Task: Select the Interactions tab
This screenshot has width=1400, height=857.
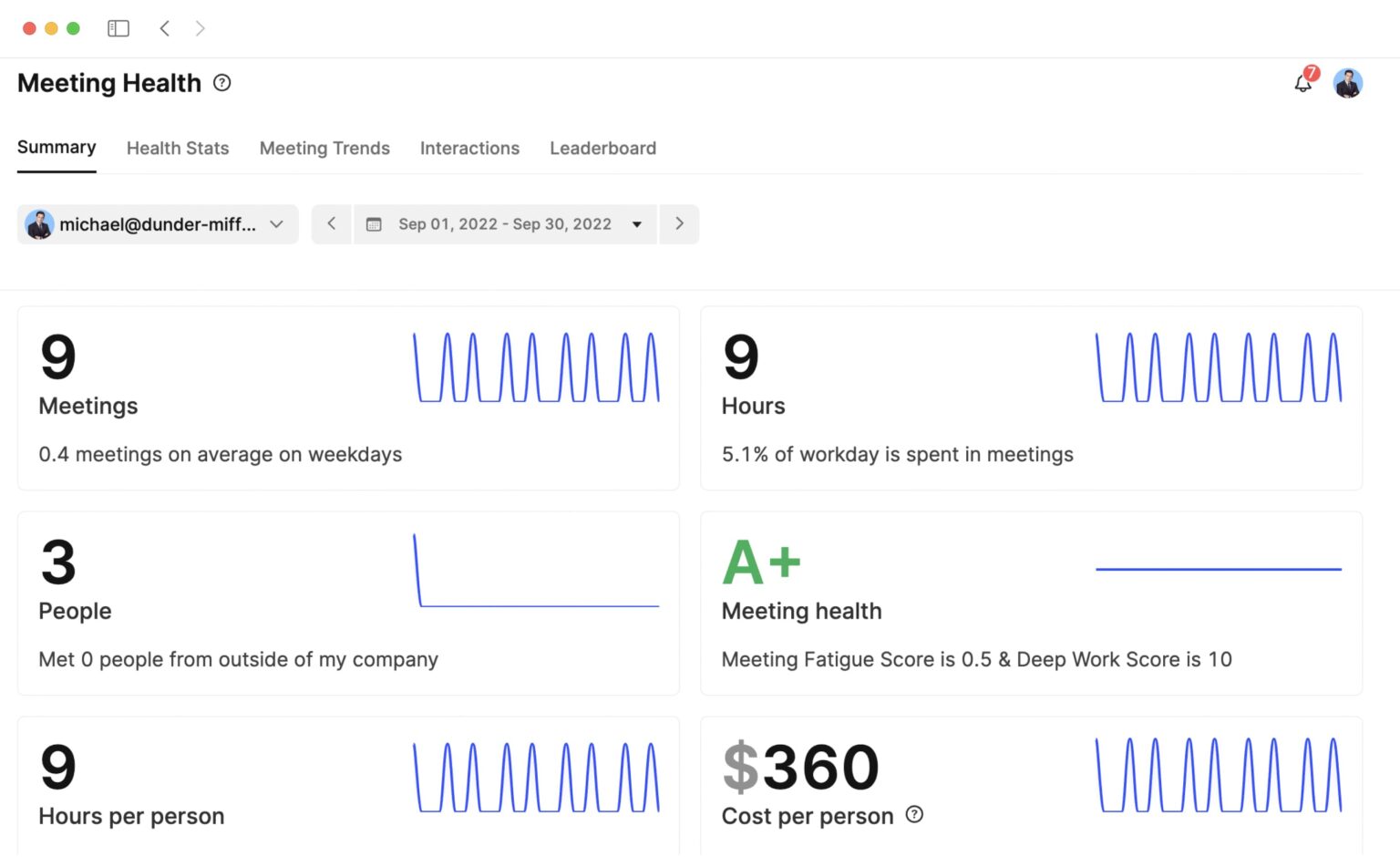Action: coord(469,149)
